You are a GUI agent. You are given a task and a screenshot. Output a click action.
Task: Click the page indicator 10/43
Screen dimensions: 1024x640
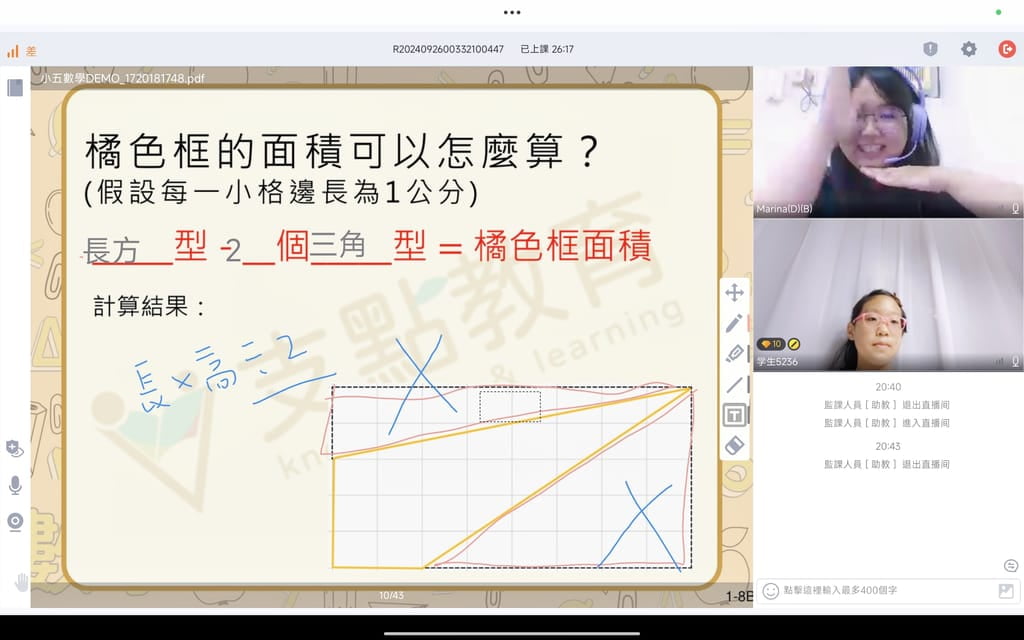[391, 596]
